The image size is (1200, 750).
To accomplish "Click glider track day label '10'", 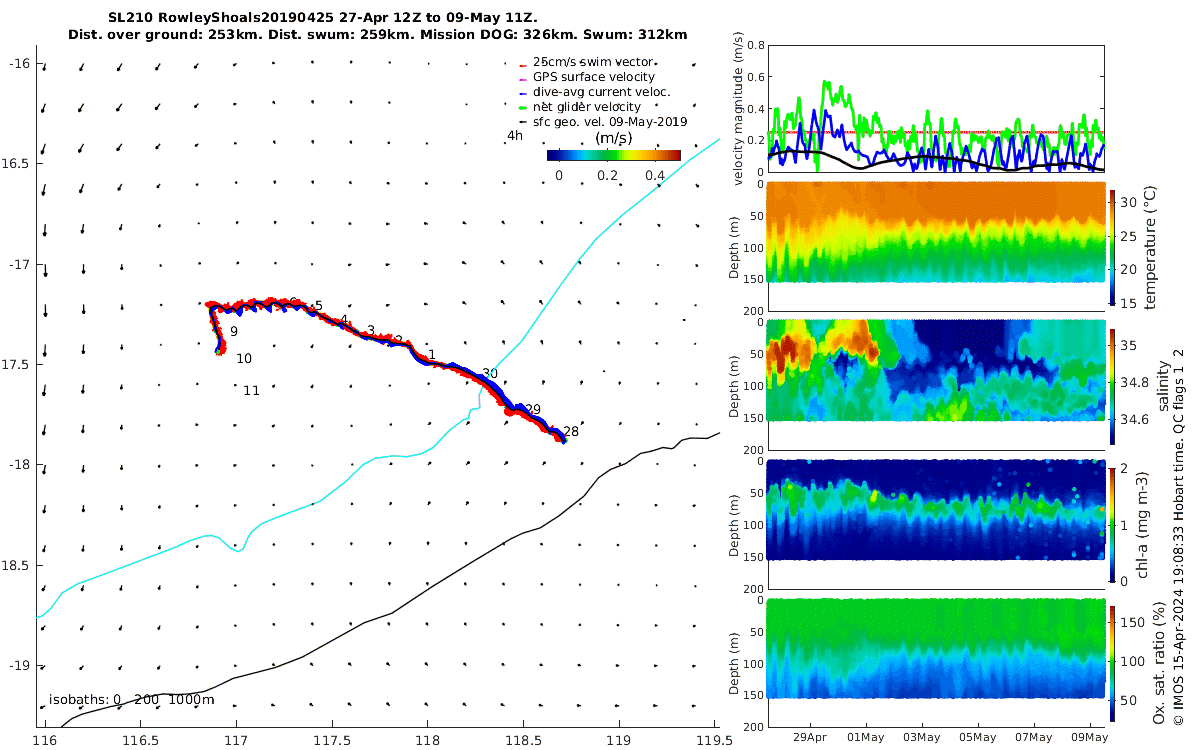I will tap(244, 358).
